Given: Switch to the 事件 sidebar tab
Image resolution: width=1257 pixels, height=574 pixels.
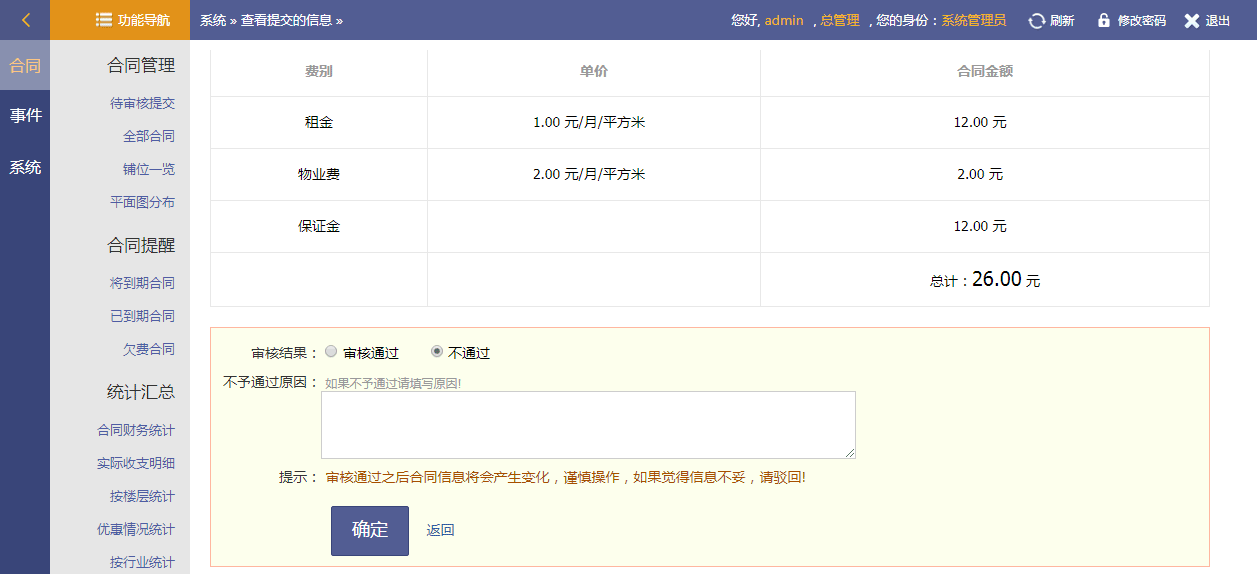Looking at the screenshot, I should tap(25, 116).
